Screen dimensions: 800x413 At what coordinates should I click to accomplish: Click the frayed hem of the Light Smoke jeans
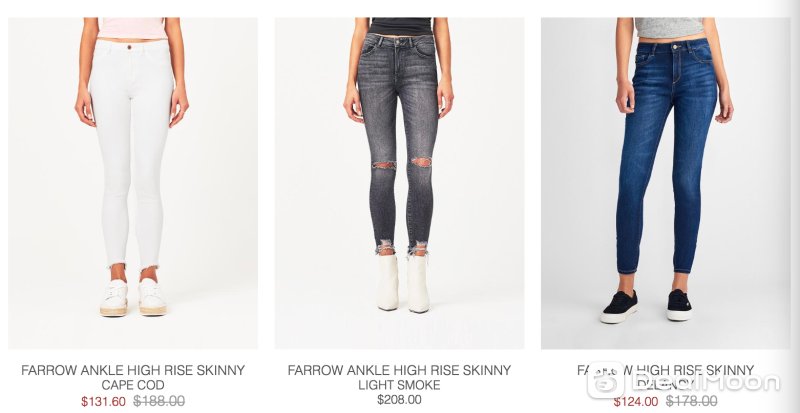[x=402, y=248]
